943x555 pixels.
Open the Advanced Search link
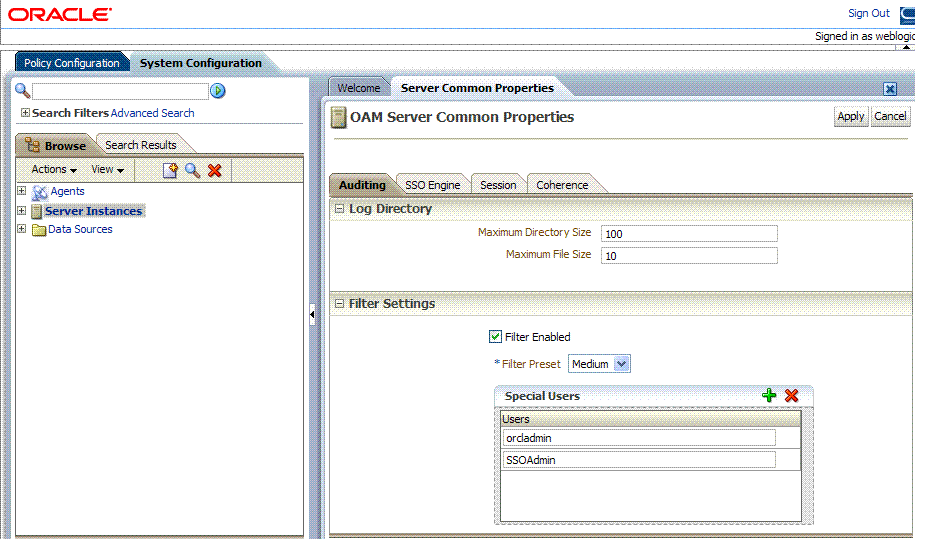(x=152, y=113)
